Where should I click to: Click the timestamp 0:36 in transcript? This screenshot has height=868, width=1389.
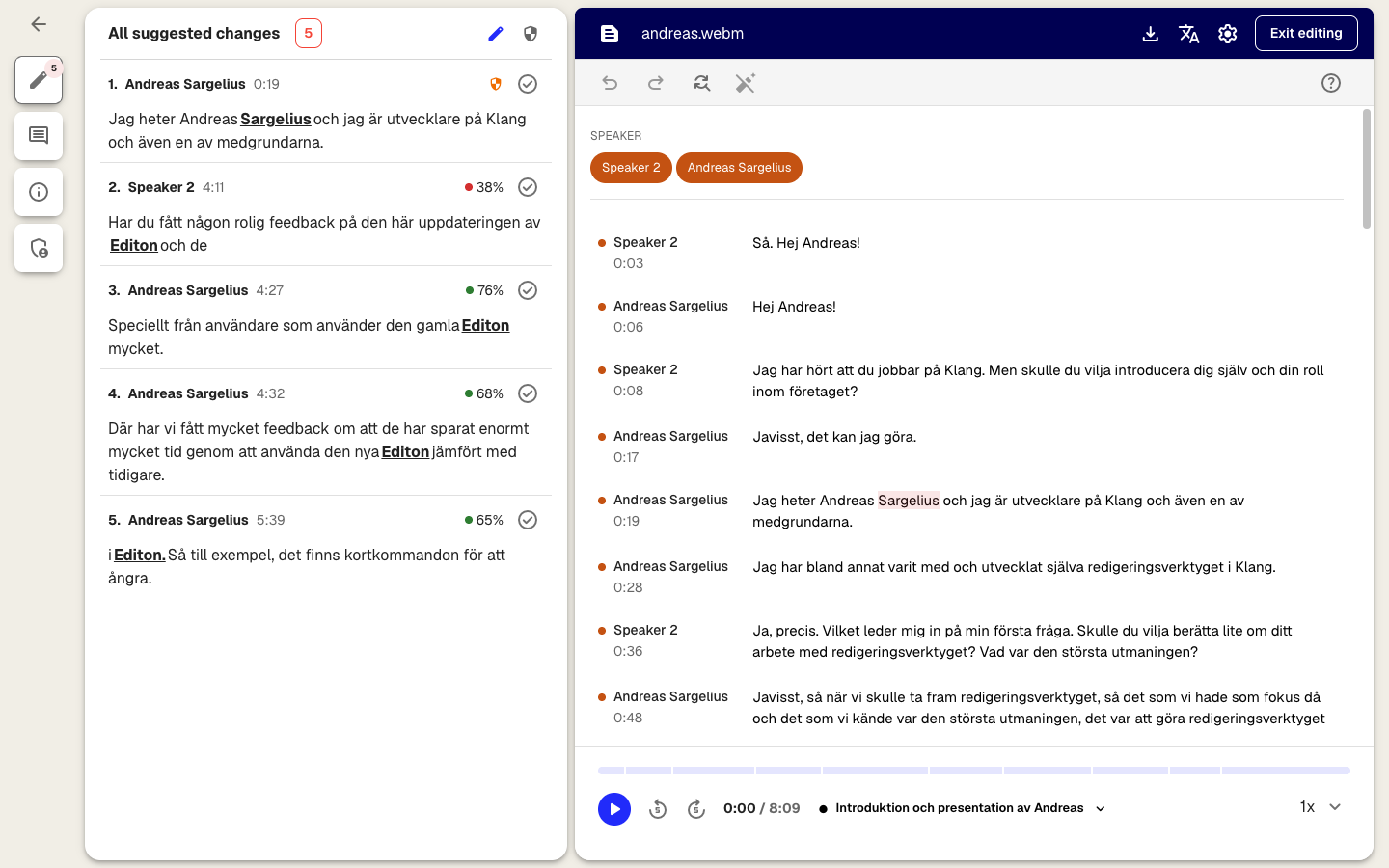coord(628,651)
